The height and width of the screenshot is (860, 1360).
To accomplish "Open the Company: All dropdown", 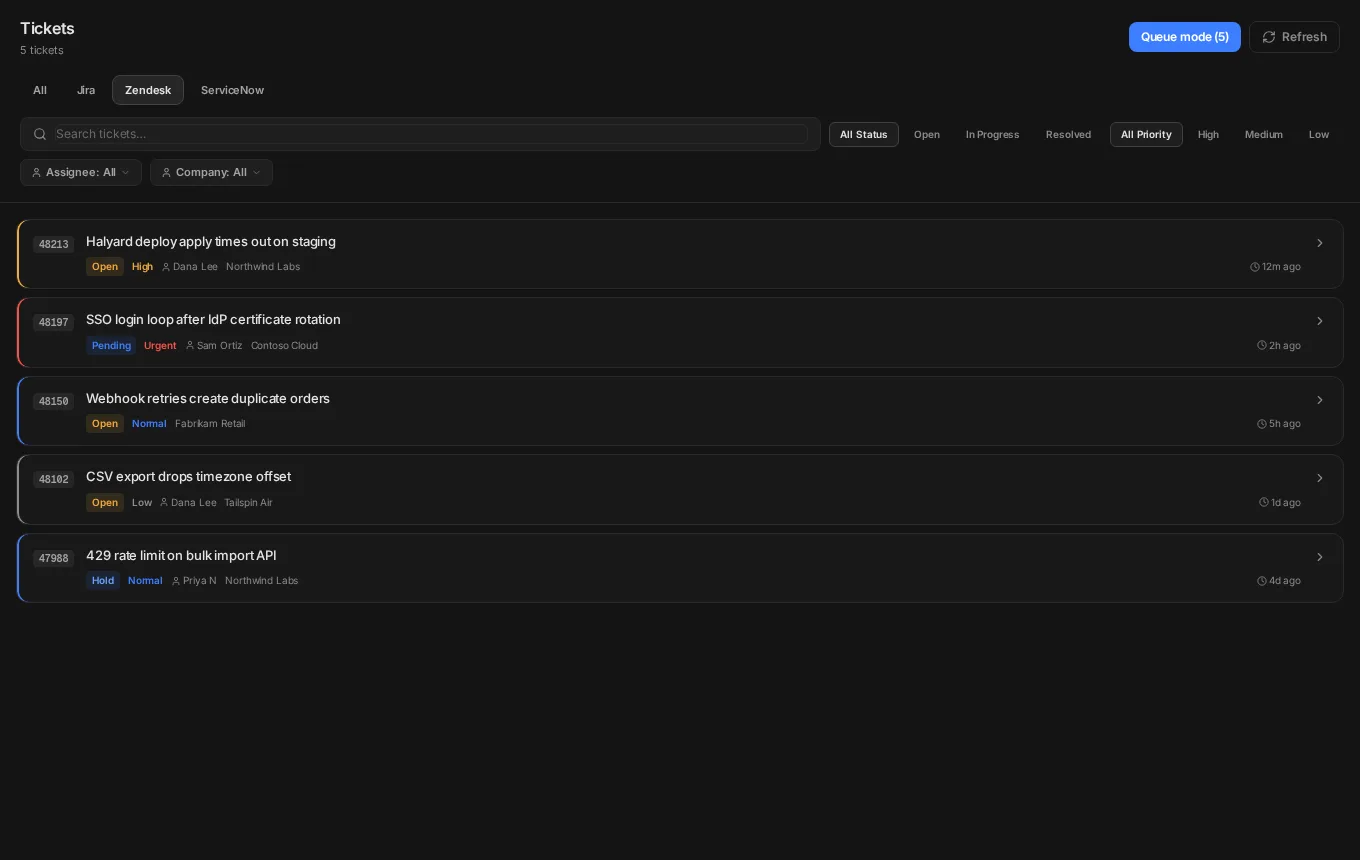I will [211, 172].
